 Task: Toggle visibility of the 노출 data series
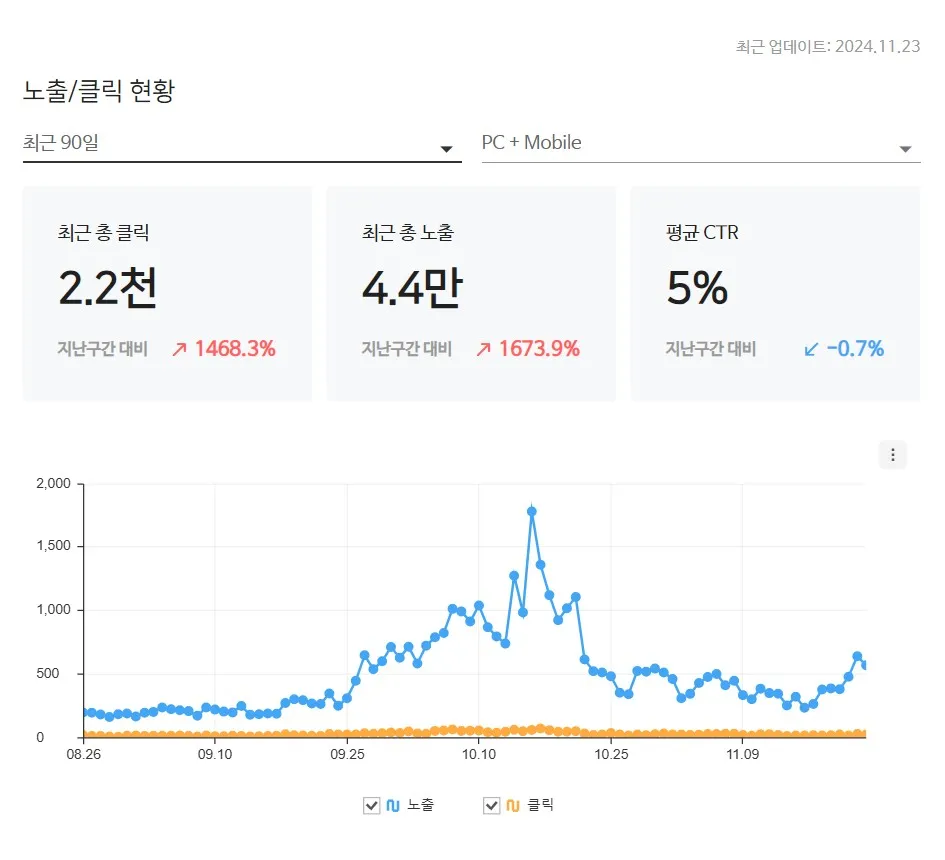370,803
